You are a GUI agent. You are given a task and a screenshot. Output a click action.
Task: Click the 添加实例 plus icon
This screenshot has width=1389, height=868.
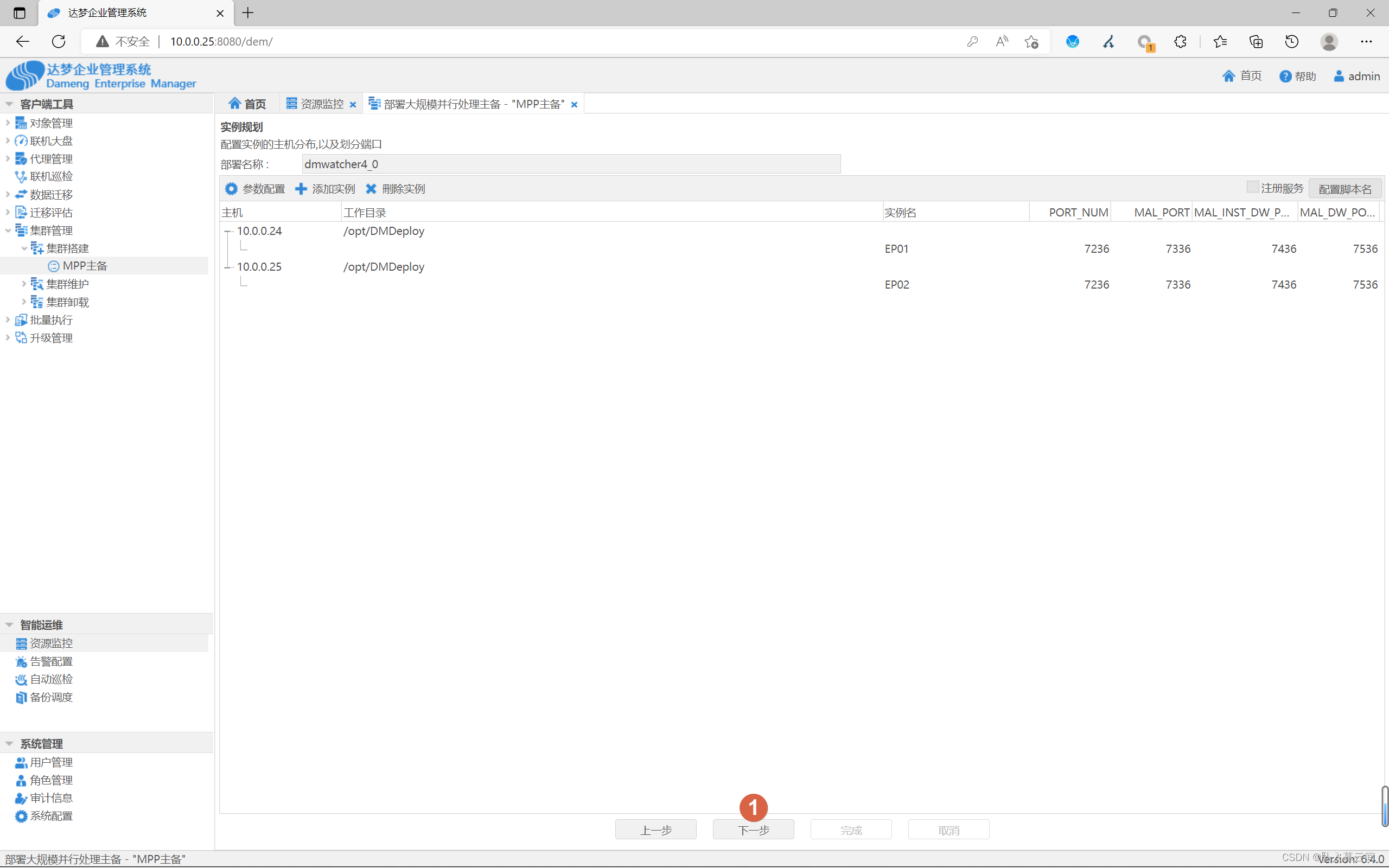301,189
